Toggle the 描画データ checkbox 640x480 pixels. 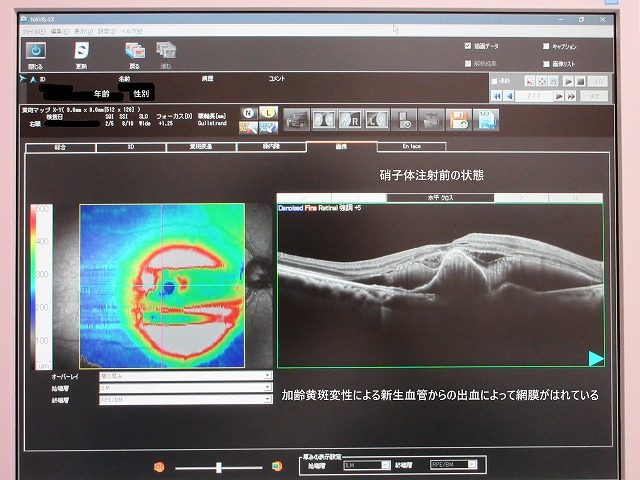coord(468,46)
